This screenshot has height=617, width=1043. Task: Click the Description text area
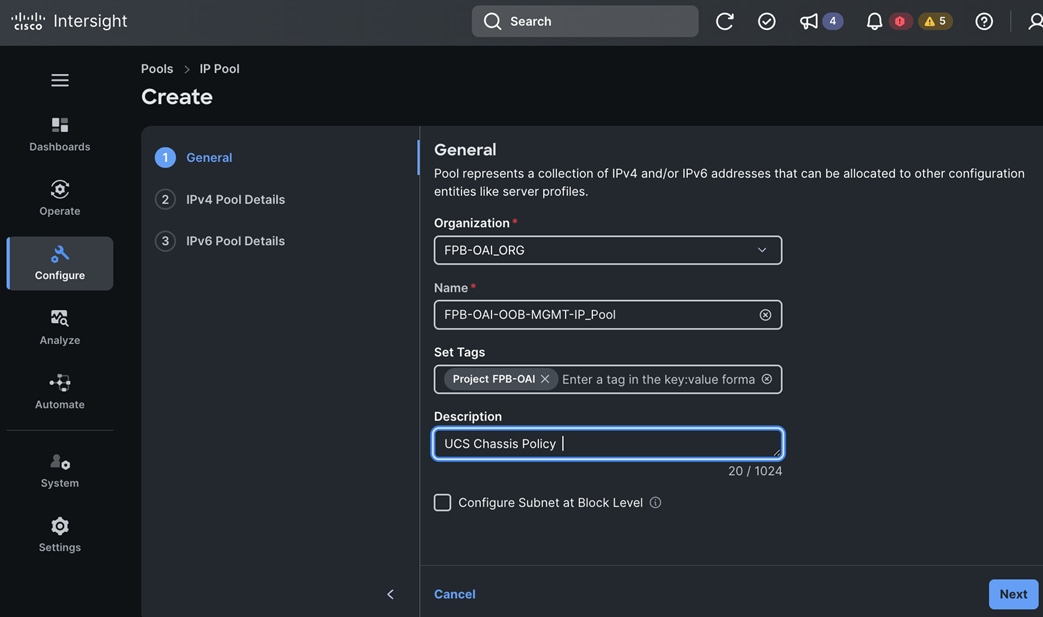pyautogui.click(x=608, y=443)
